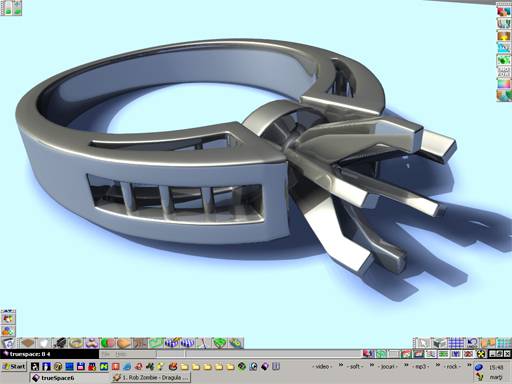Select the orange copy objects icon
This screenshot has height=384, width=512.
tap(488, 343)
